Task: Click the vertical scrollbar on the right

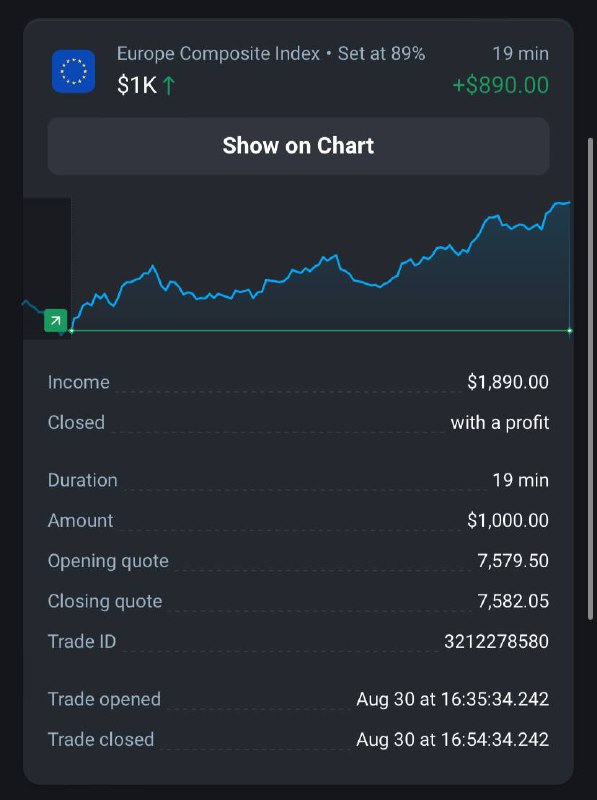Action: tap(591, 378)
